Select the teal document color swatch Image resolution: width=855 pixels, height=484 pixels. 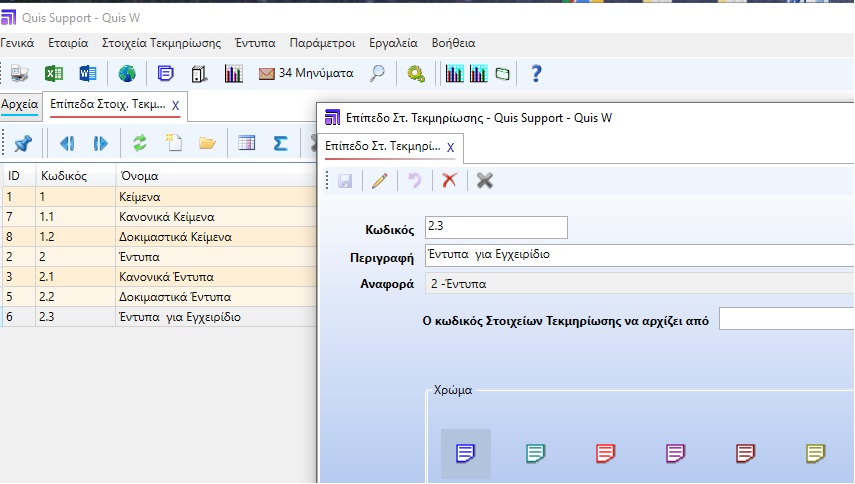[x=535, y=453]
